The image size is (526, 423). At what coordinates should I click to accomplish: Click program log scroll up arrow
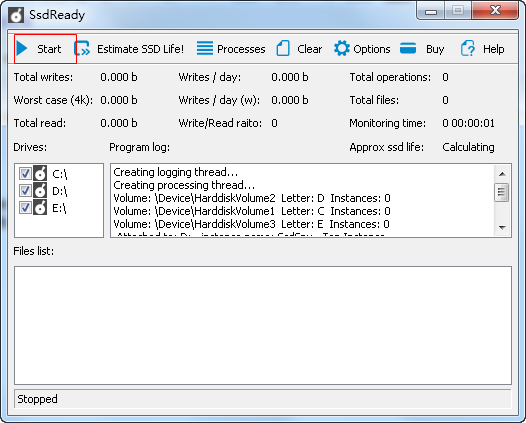[x=502, y=174]
